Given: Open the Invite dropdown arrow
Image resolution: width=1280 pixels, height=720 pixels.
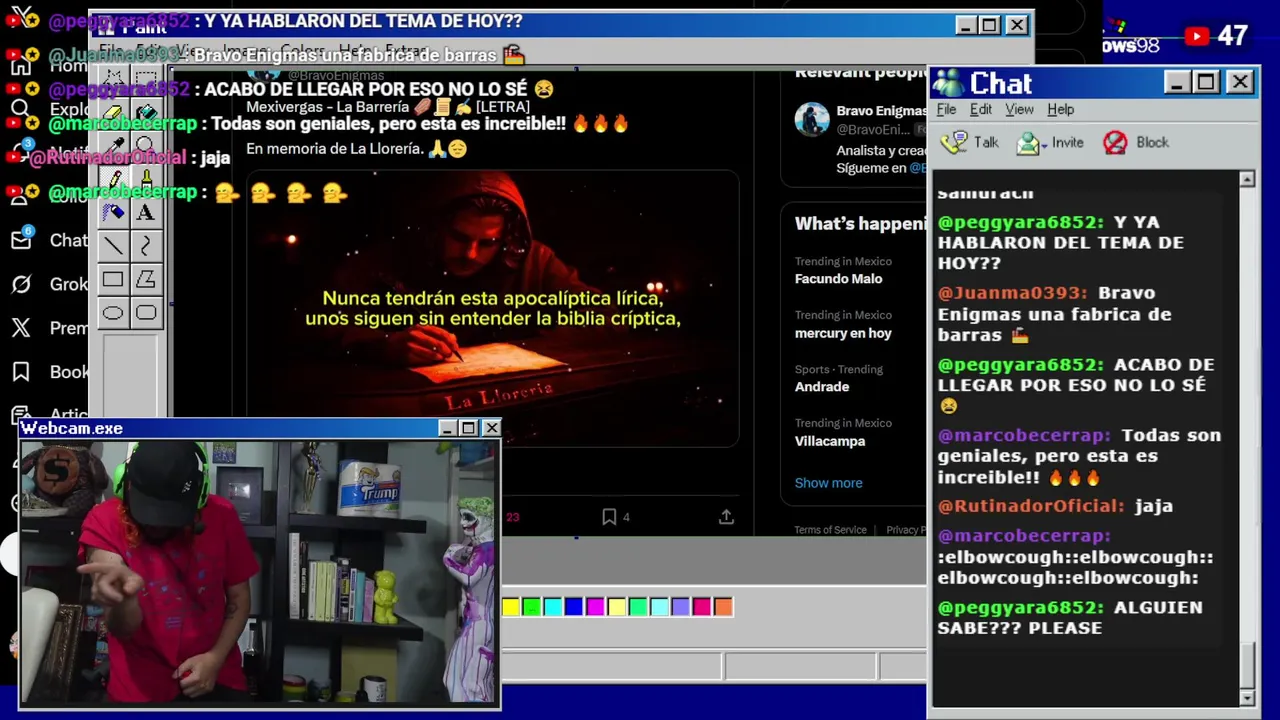Looking at the screenshot, I should click(x=1044, y=144).
